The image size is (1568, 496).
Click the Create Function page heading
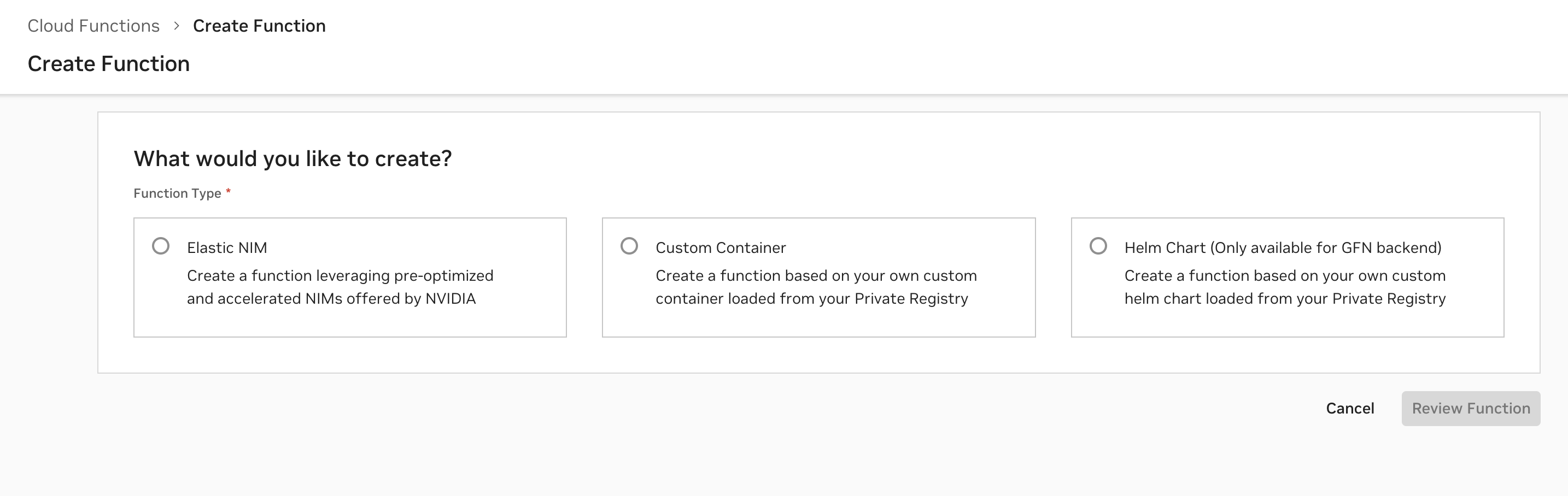point(108,63)
